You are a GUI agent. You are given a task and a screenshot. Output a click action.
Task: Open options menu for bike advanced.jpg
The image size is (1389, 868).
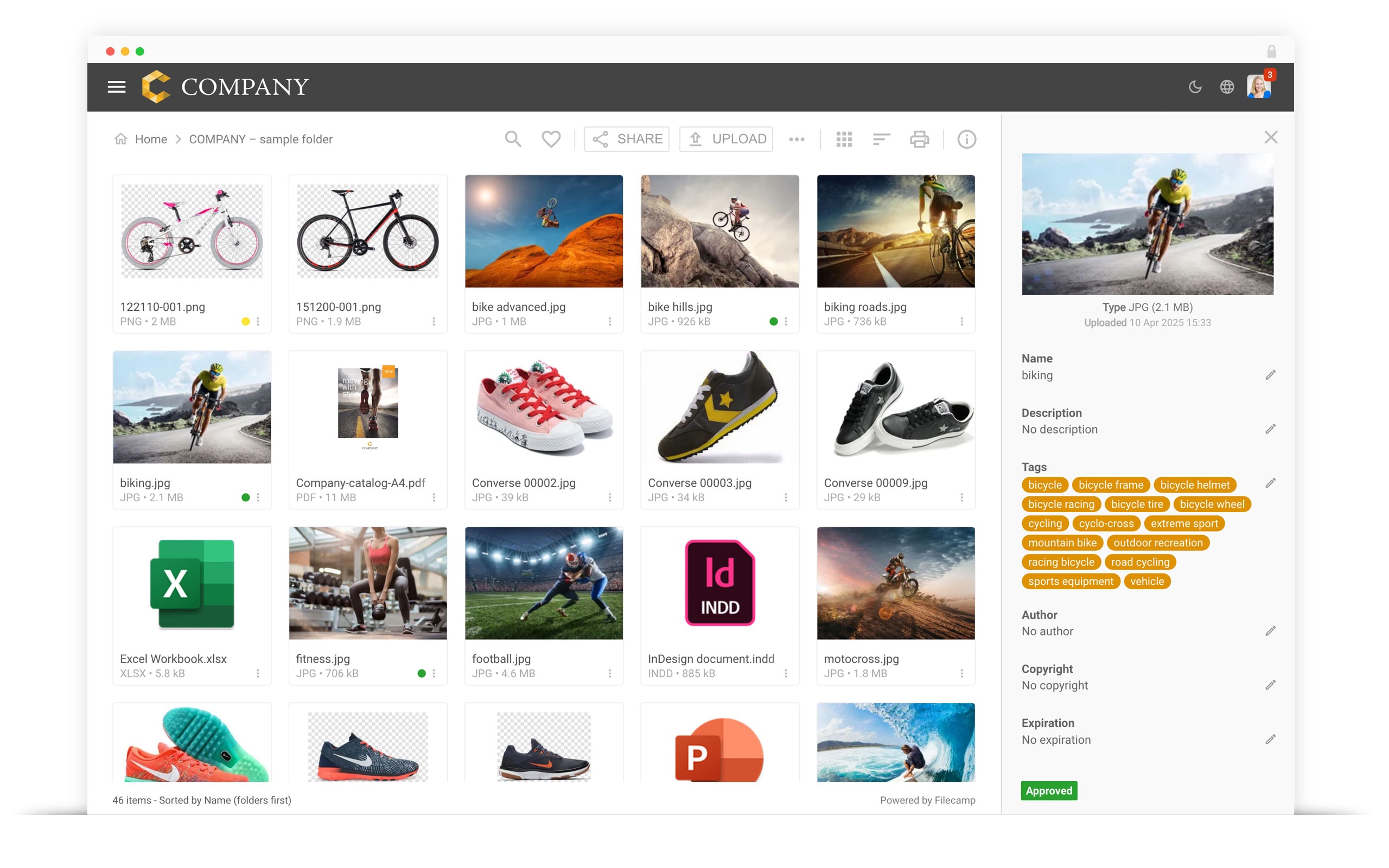pyautogui.click(x=609, y=322)
